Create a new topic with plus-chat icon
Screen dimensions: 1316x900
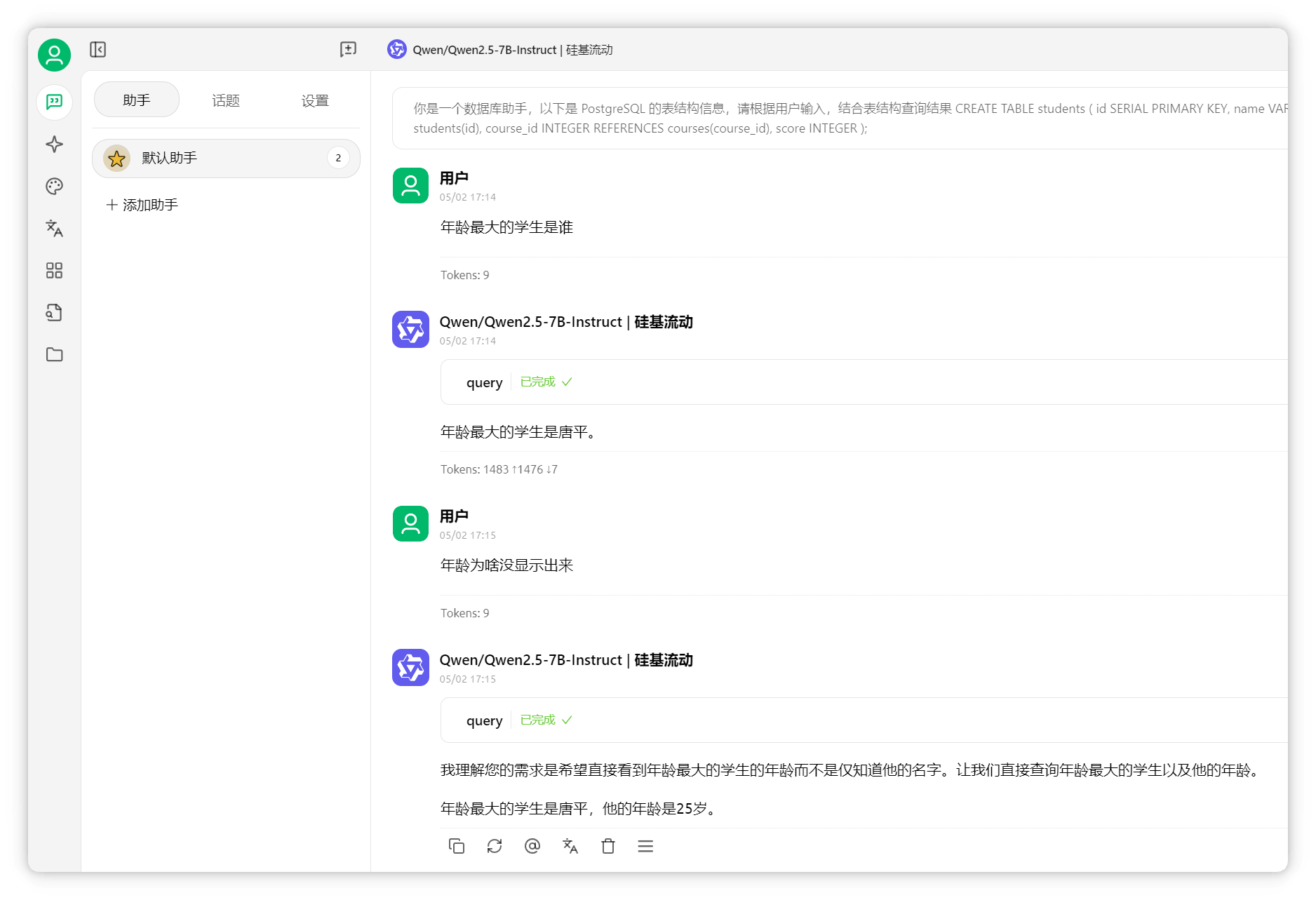click(x=348, y=49)
